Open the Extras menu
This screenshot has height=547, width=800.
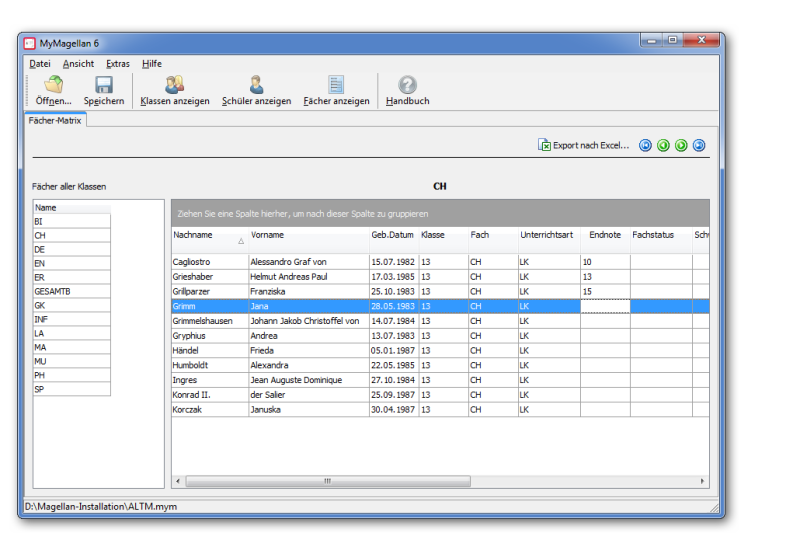point(118,64)
